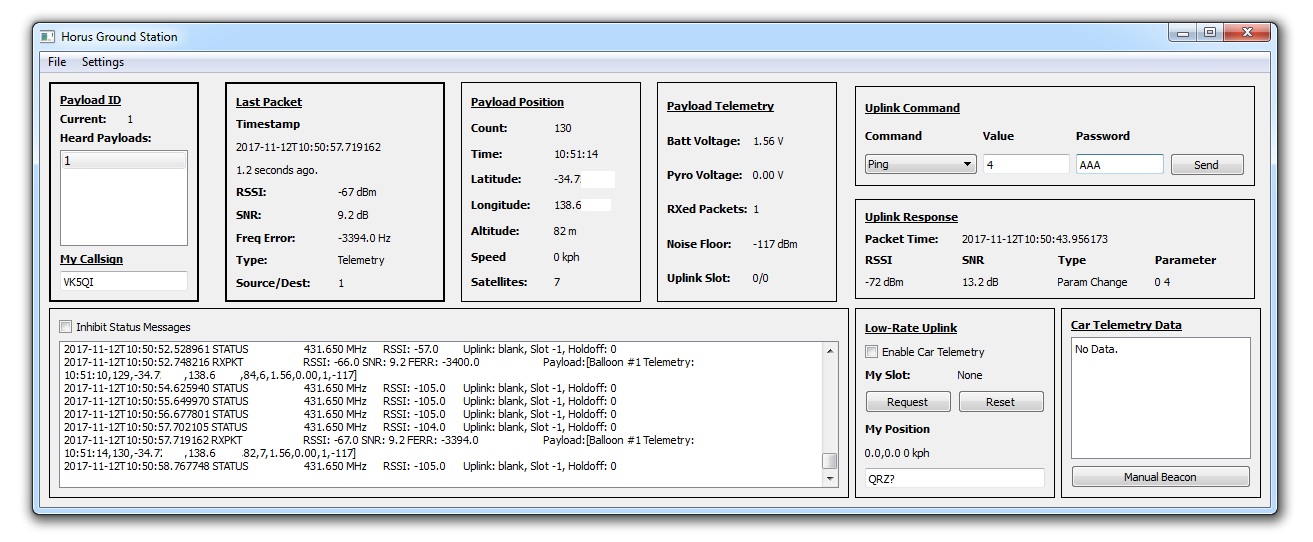This screenshot has height=542, width=1313.
Task: Click the Satellites value 7
Action: point(557,282)
